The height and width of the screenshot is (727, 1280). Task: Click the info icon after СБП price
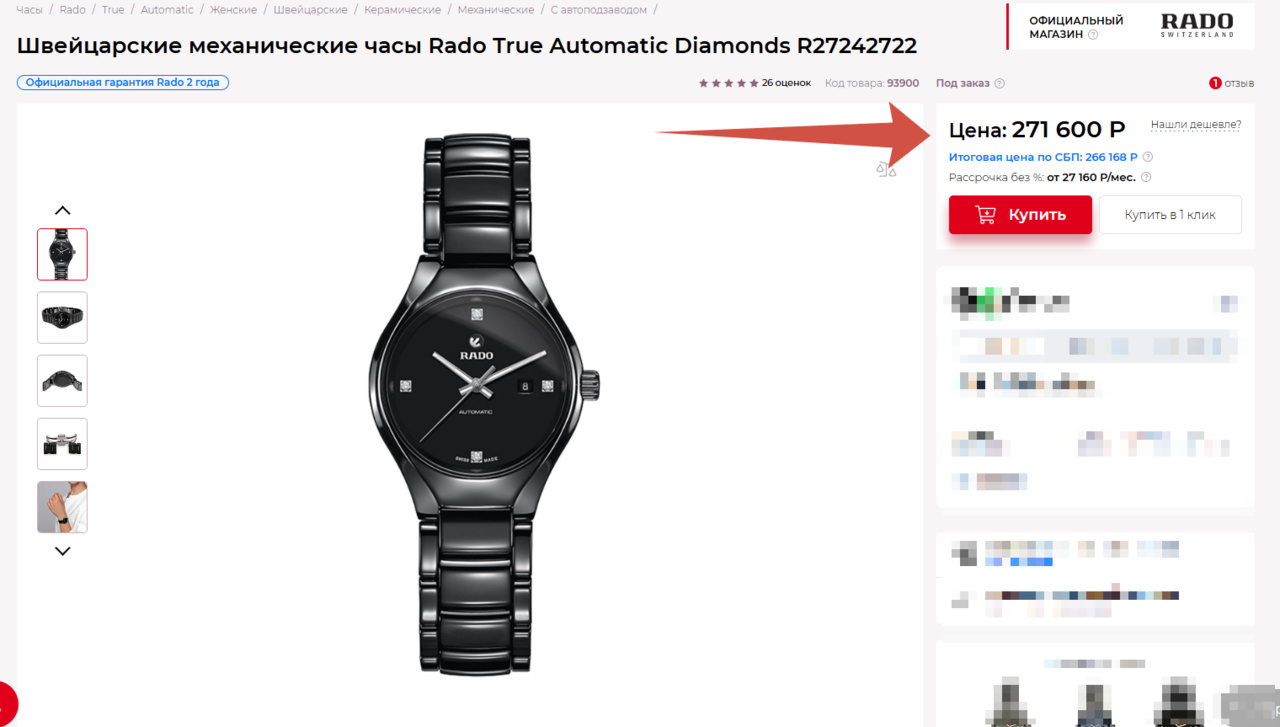point(1148,157)
